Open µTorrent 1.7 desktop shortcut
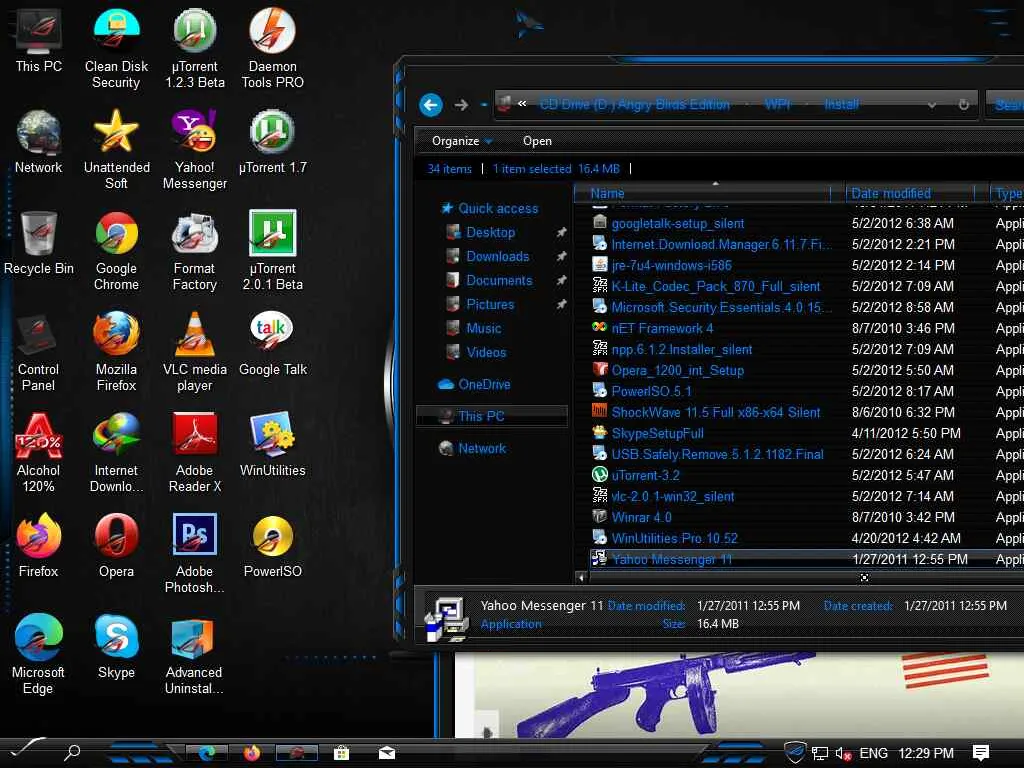The width and height of the screenshot is (1024, 768). click(272, 142)
